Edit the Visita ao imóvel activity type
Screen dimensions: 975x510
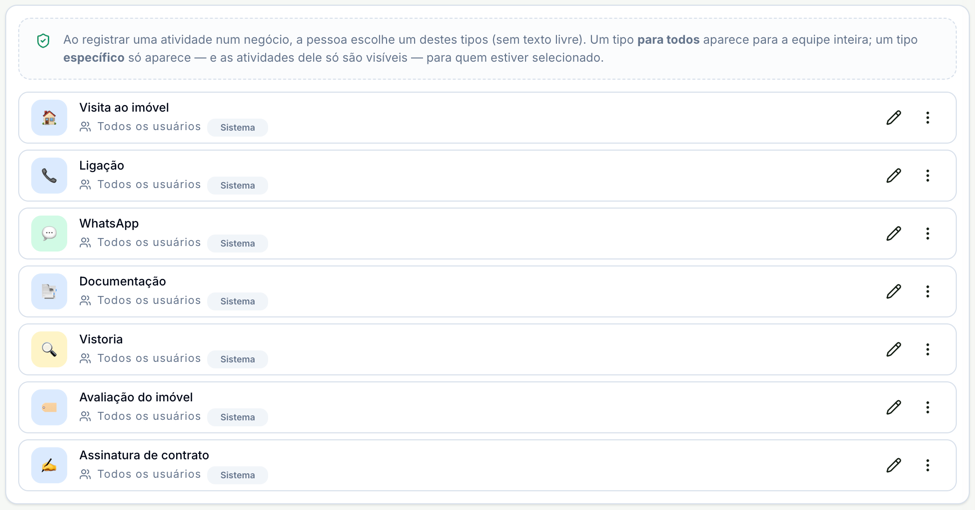[894, 118]
